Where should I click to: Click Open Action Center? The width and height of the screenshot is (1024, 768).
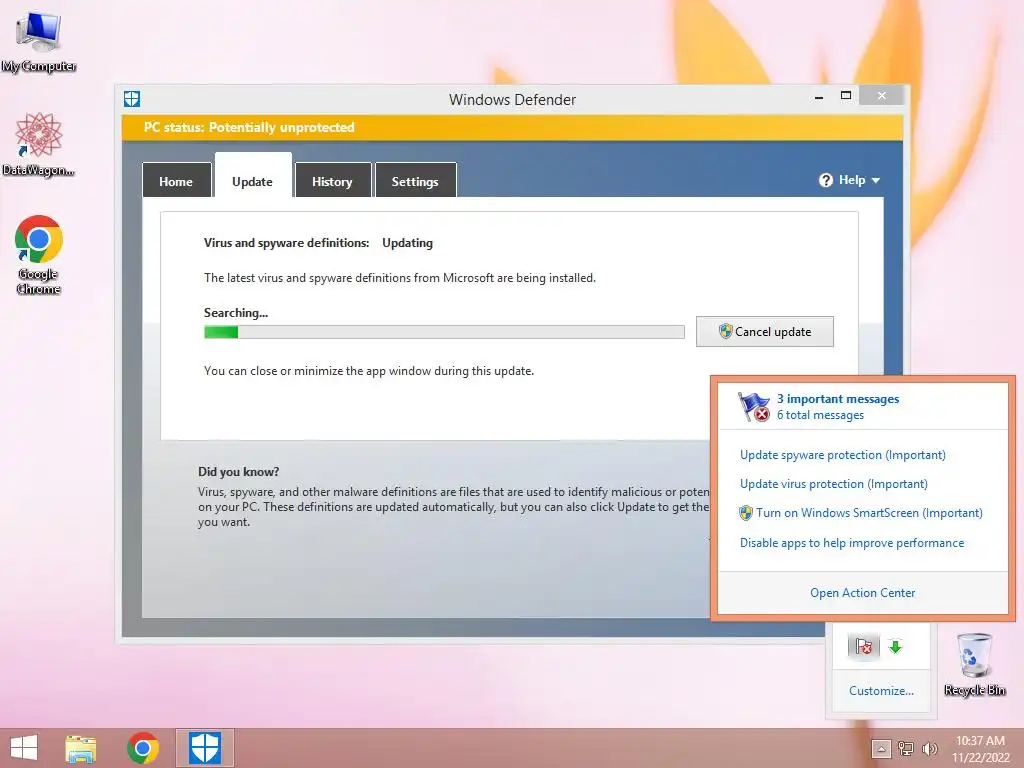[x=862, y=592]
